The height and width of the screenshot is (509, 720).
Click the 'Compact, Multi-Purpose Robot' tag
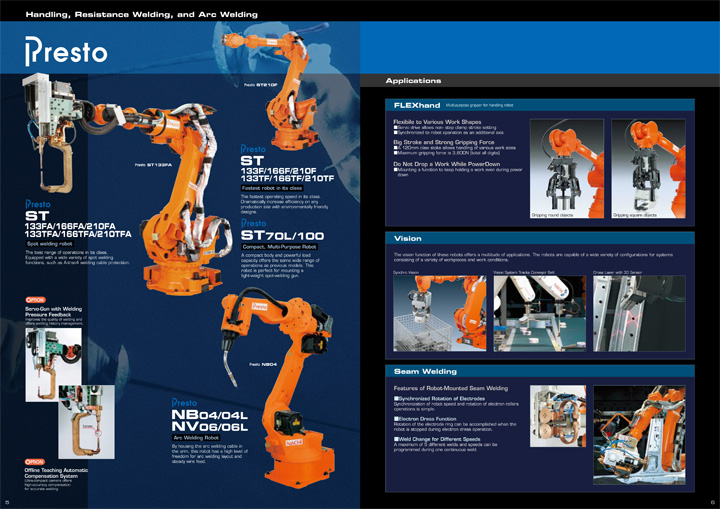pos(279,247)
